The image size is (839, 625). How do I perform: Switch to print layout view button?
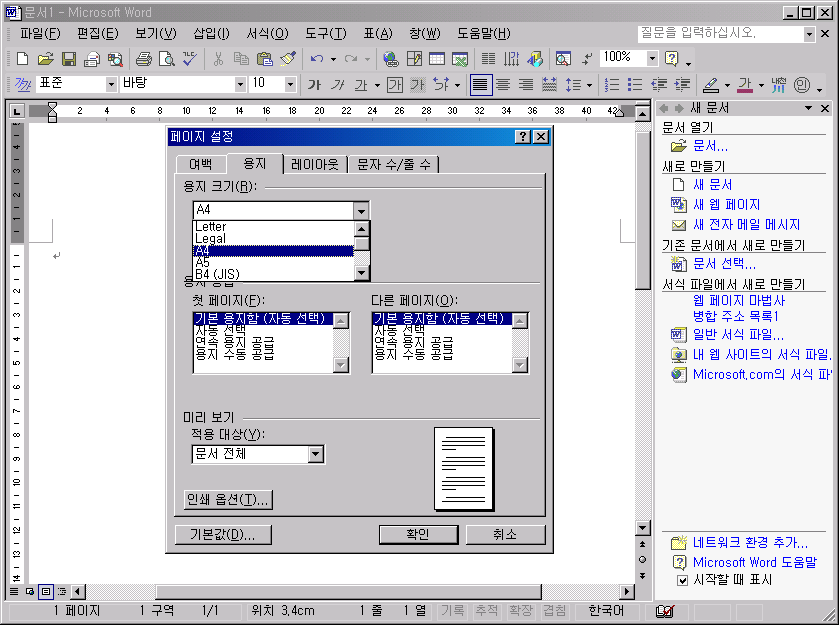pyautogui.click(x=46, y=591)
